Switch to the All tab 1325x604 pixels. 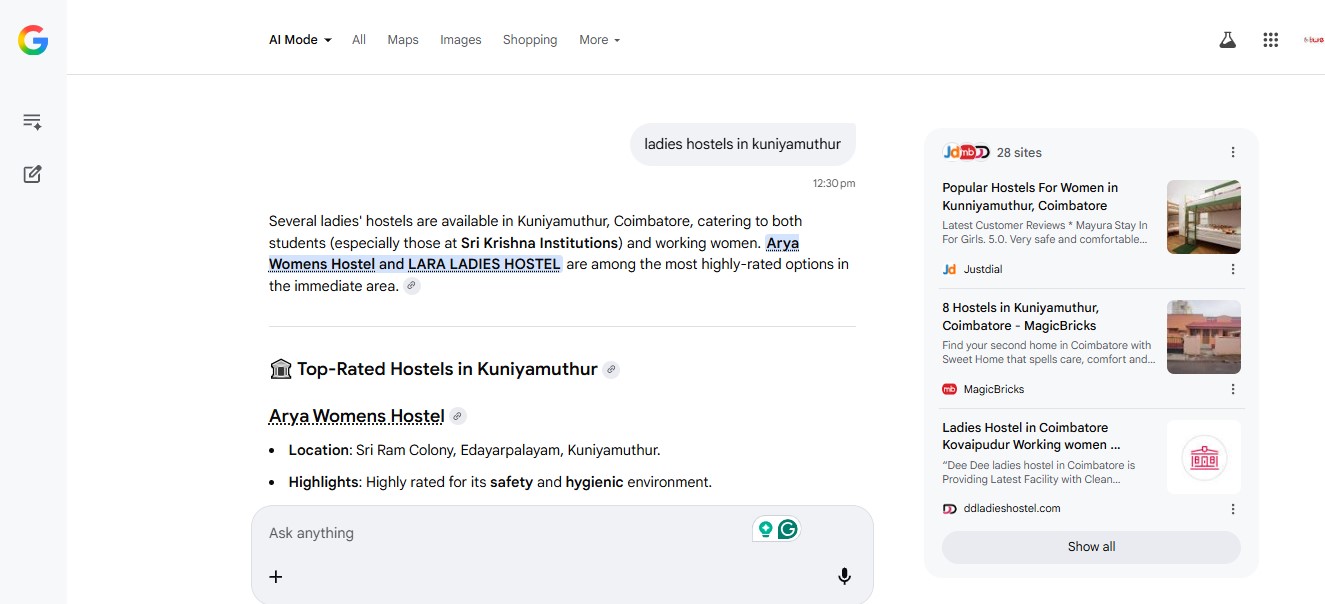pyautogui.click(x=359, y=40)
